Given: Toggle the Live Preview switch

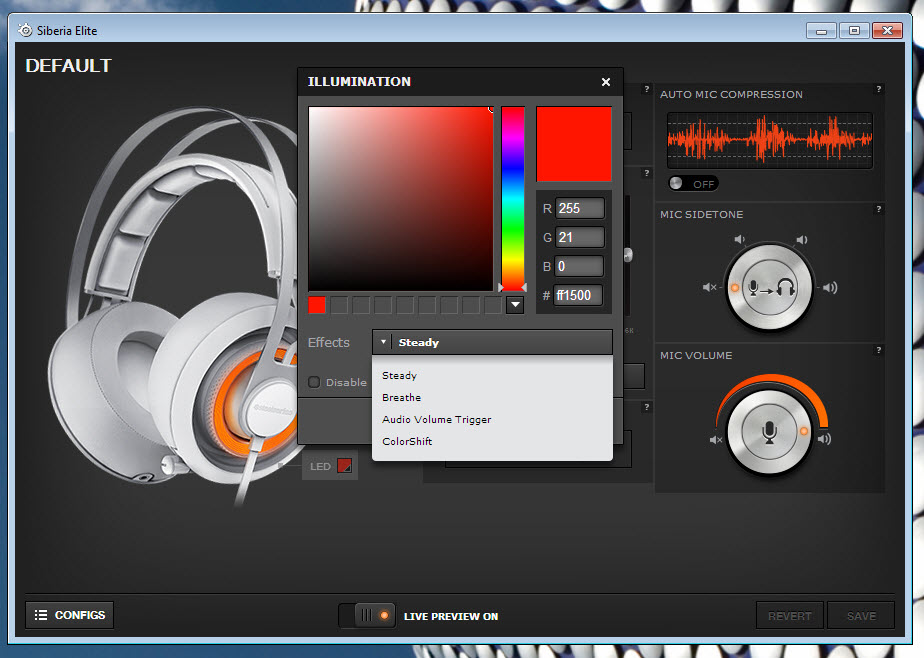Looking at the screenshot, I should click(367, 616).
